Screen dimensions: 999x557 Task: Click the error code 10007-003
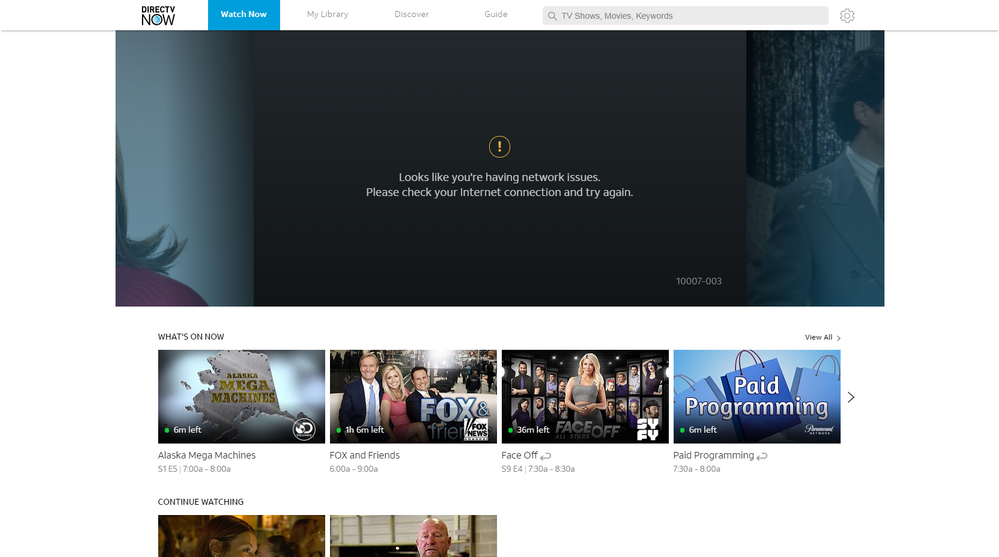coord(699,281)
